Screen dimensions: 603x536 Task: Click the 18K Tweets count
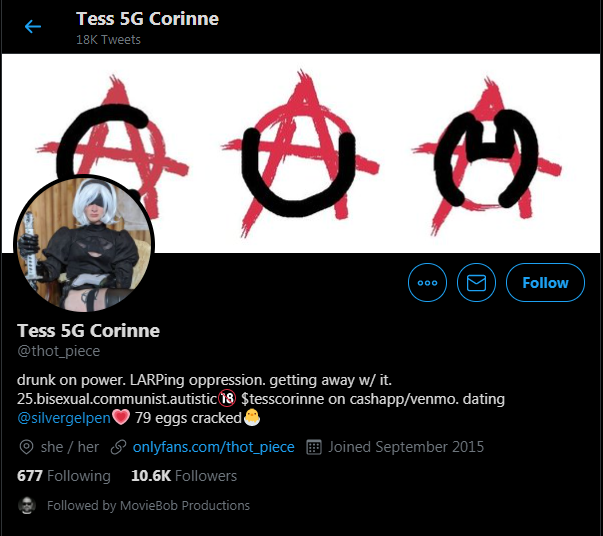[108, 40]
